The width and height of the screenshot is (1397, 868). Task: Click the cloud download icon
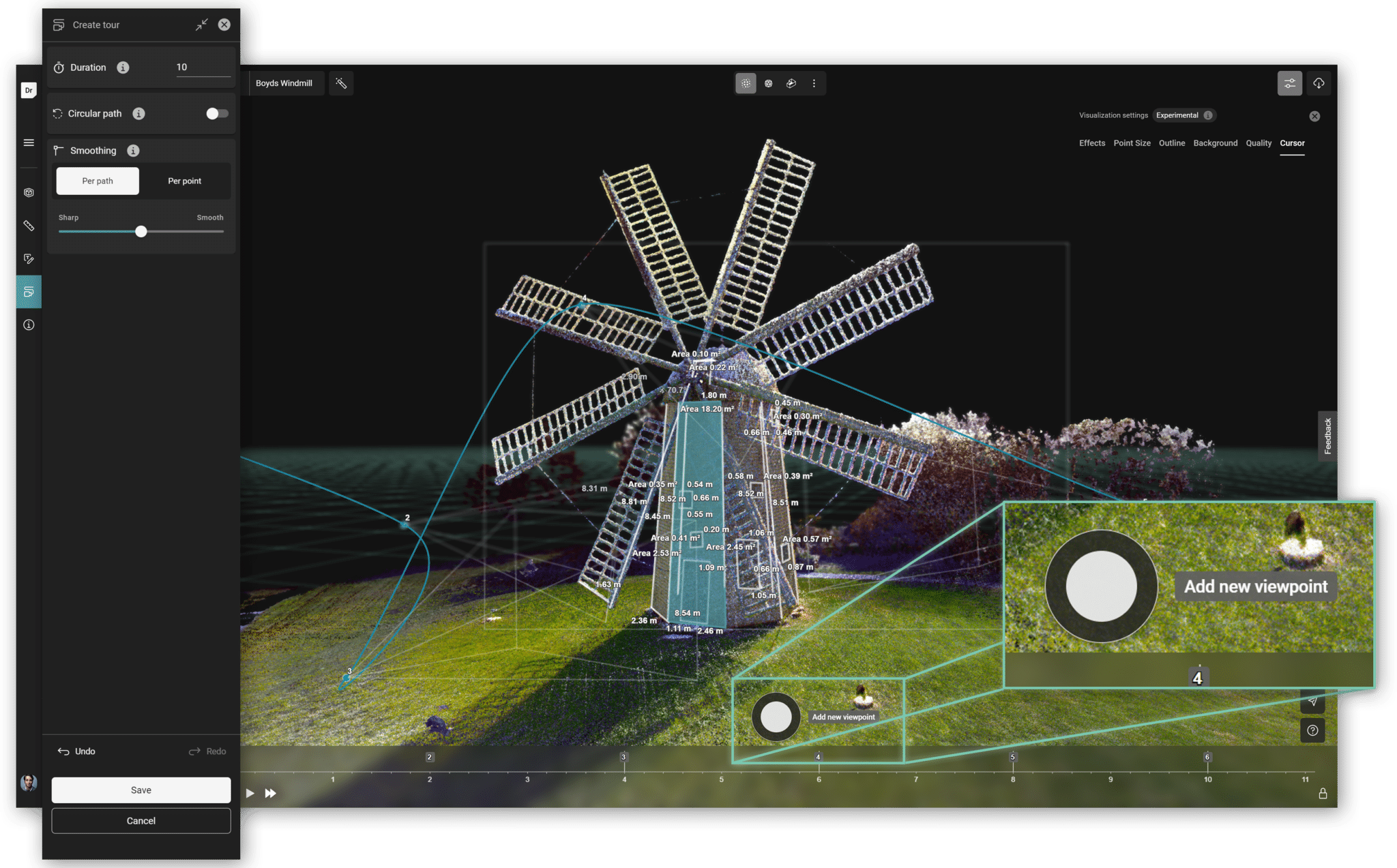tap(1319, 83)
